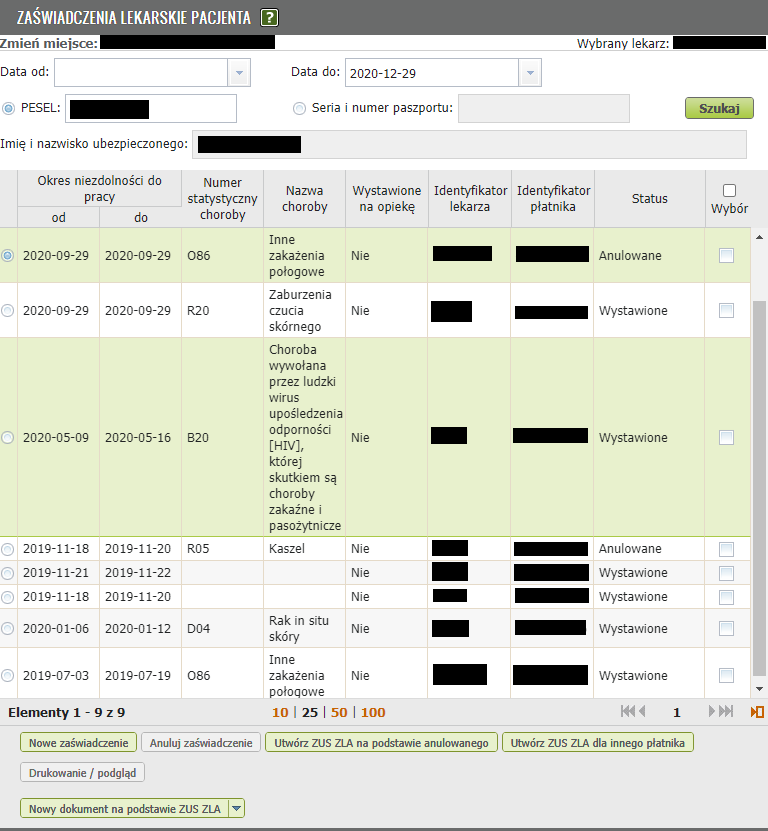Image resolution: width=768 pixels, height=831 pixels.
Task: Click the 2020-05-16 date cell
Action: tap(140, 437)
